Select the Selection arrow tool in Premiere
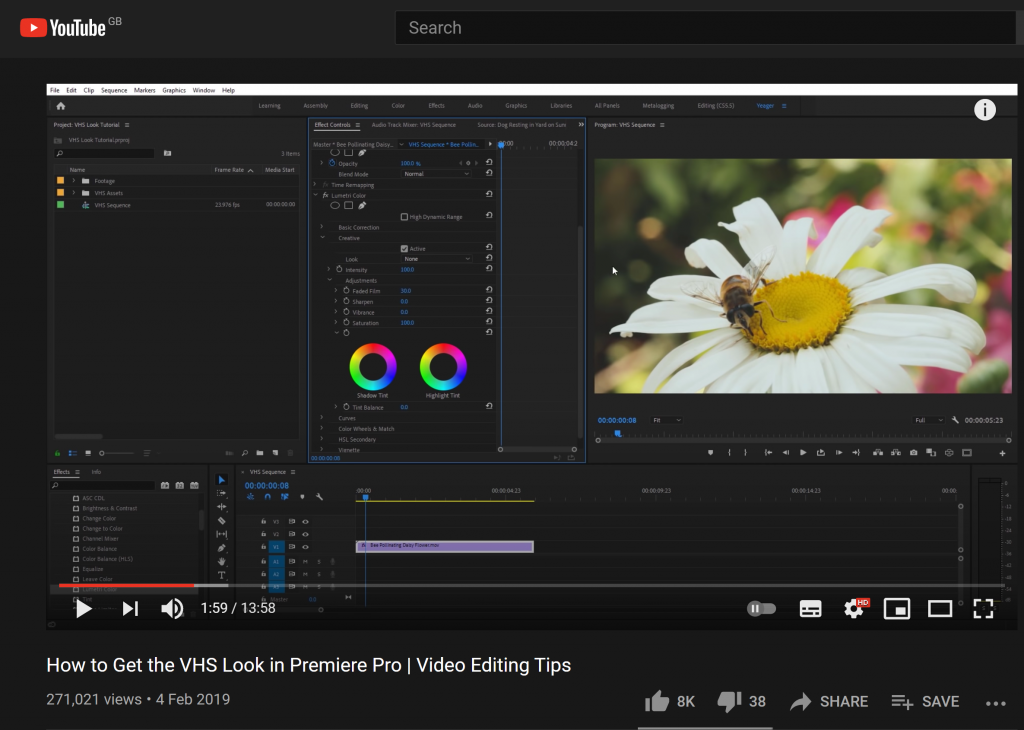Viewport: 1024px width, 730px height. 221,480
